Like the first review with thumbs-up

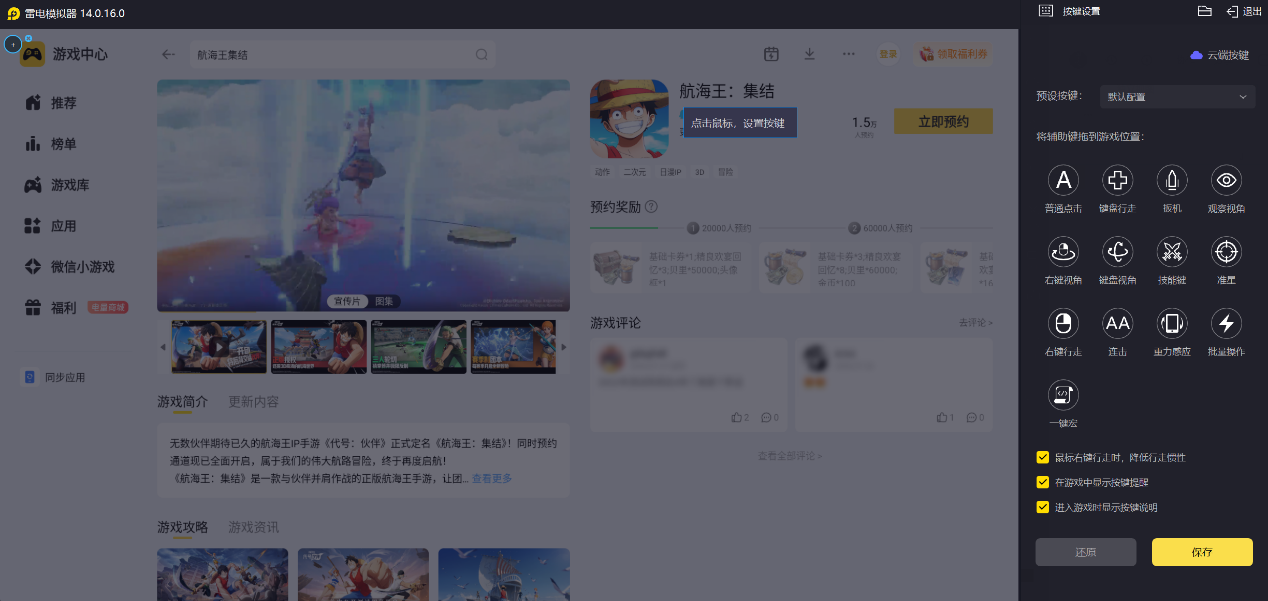click(737, 417)
